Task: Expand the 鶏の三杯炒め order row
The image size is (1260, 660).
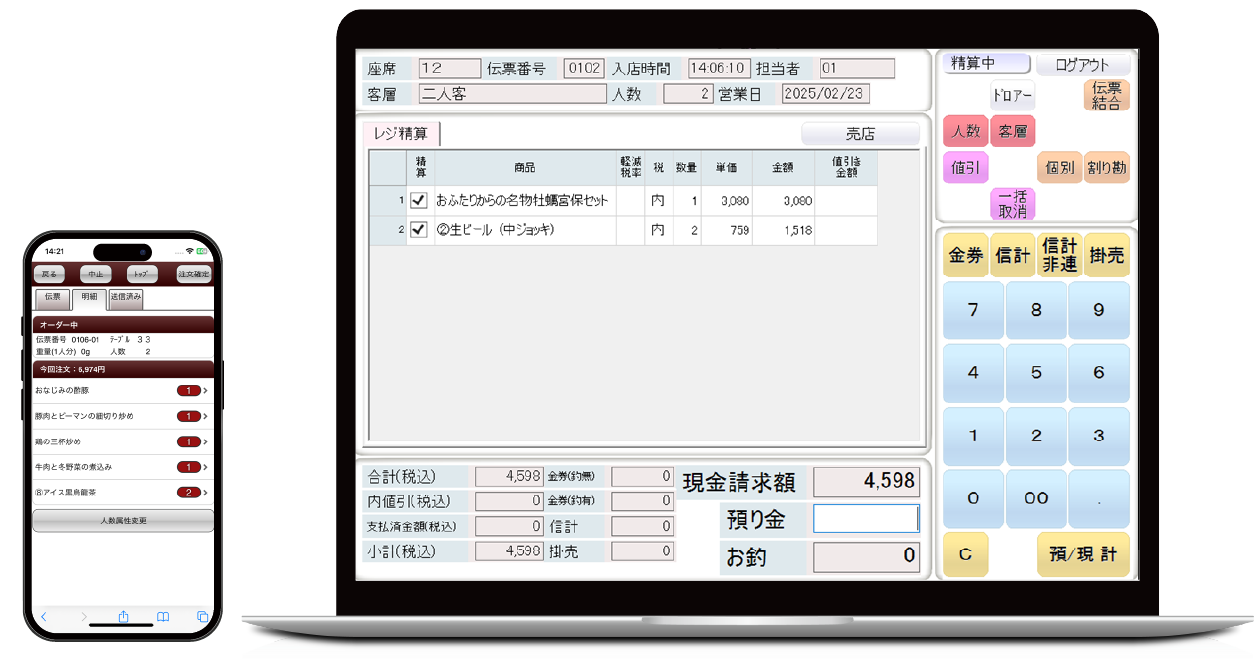Action: click(205, 442)
